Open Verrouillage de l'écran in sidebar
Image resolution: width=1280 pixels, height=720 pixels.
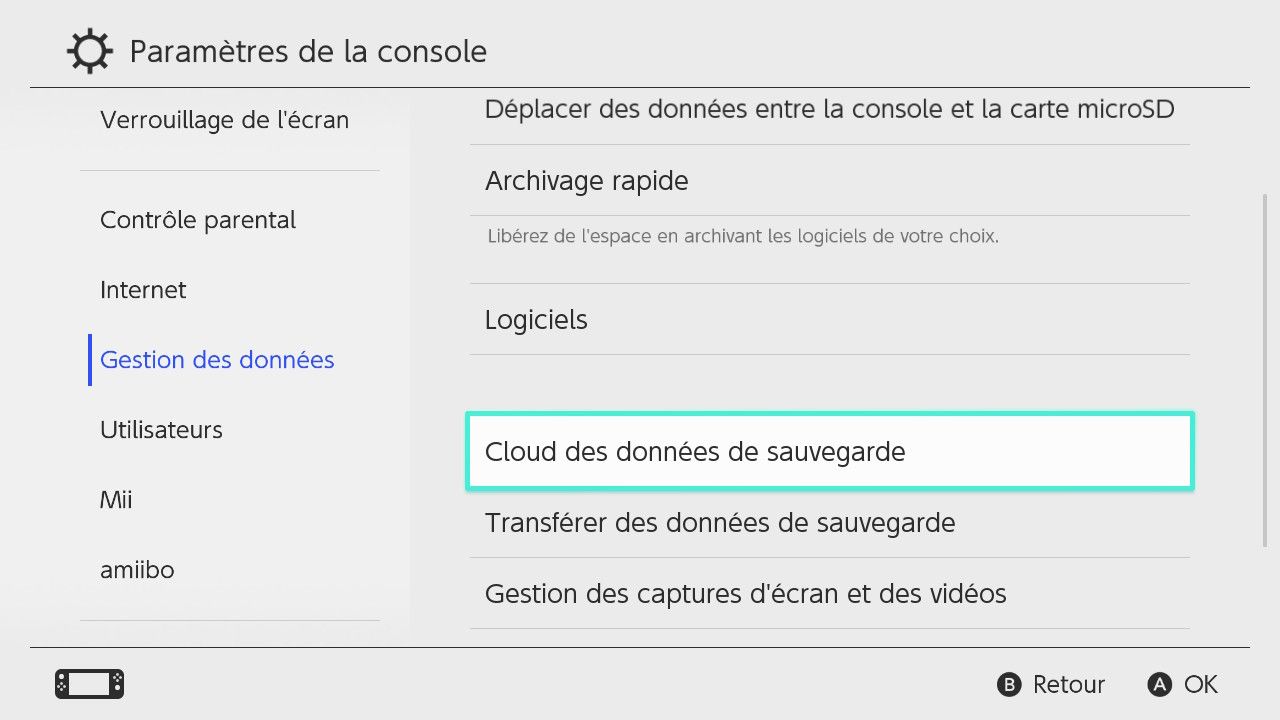(225, 120)
